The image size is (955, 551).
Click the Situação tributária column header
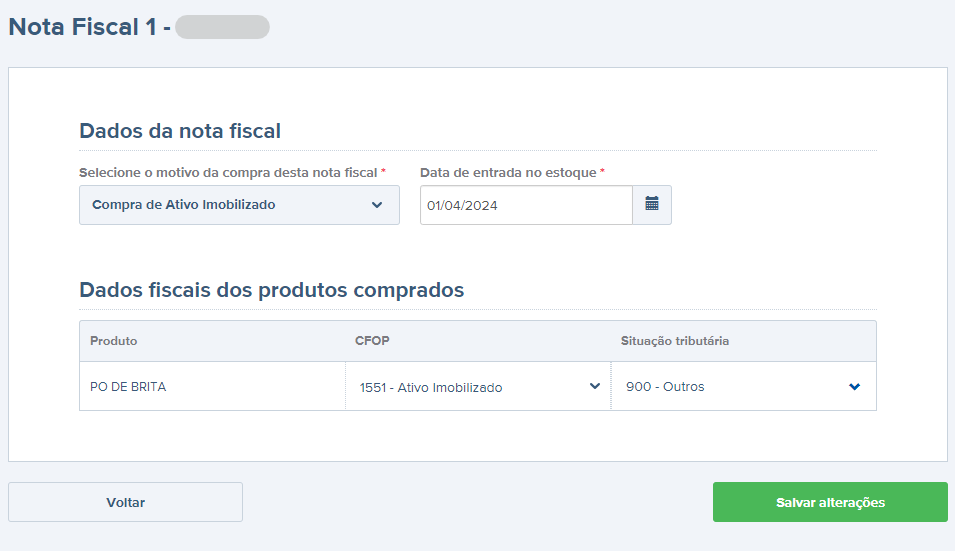675,341
